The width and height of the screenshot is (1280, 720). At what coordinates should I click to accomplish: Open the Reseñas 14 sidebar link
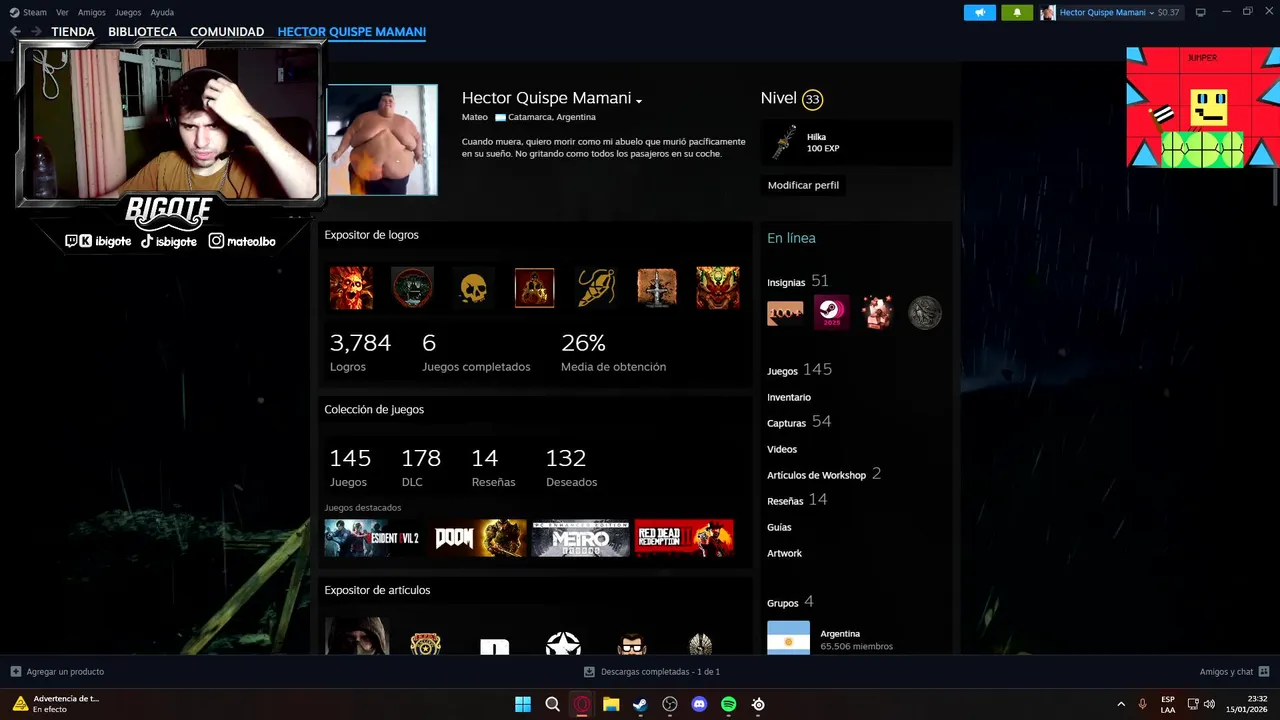[x=797, y=500]
